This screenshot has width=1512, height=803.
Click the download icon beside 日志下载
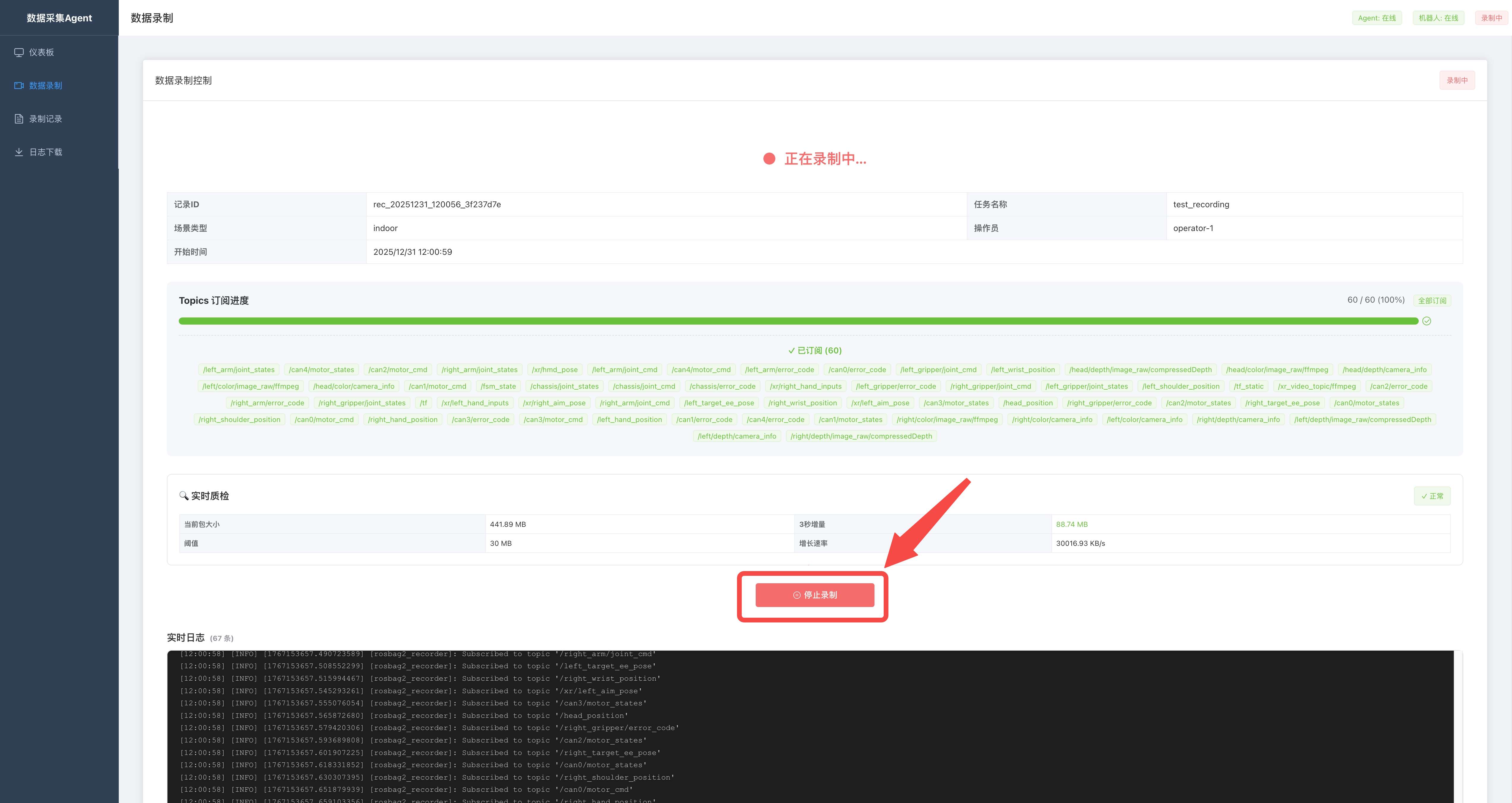click(x=19, y=152)
